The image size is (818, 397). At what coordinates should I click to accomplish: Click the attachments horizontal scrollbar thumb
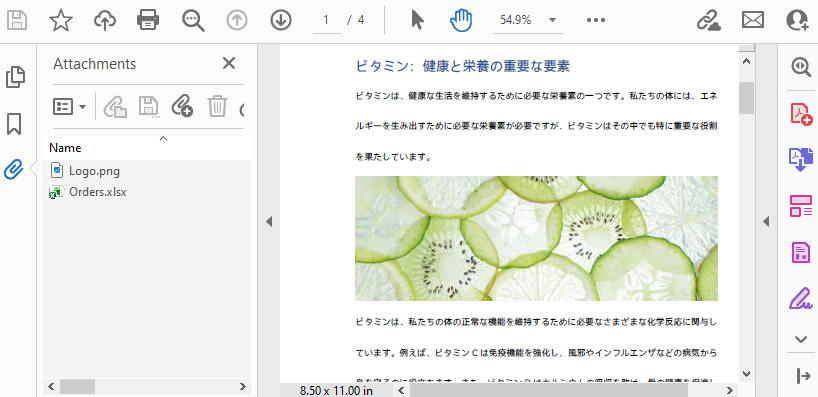point(77,387)
